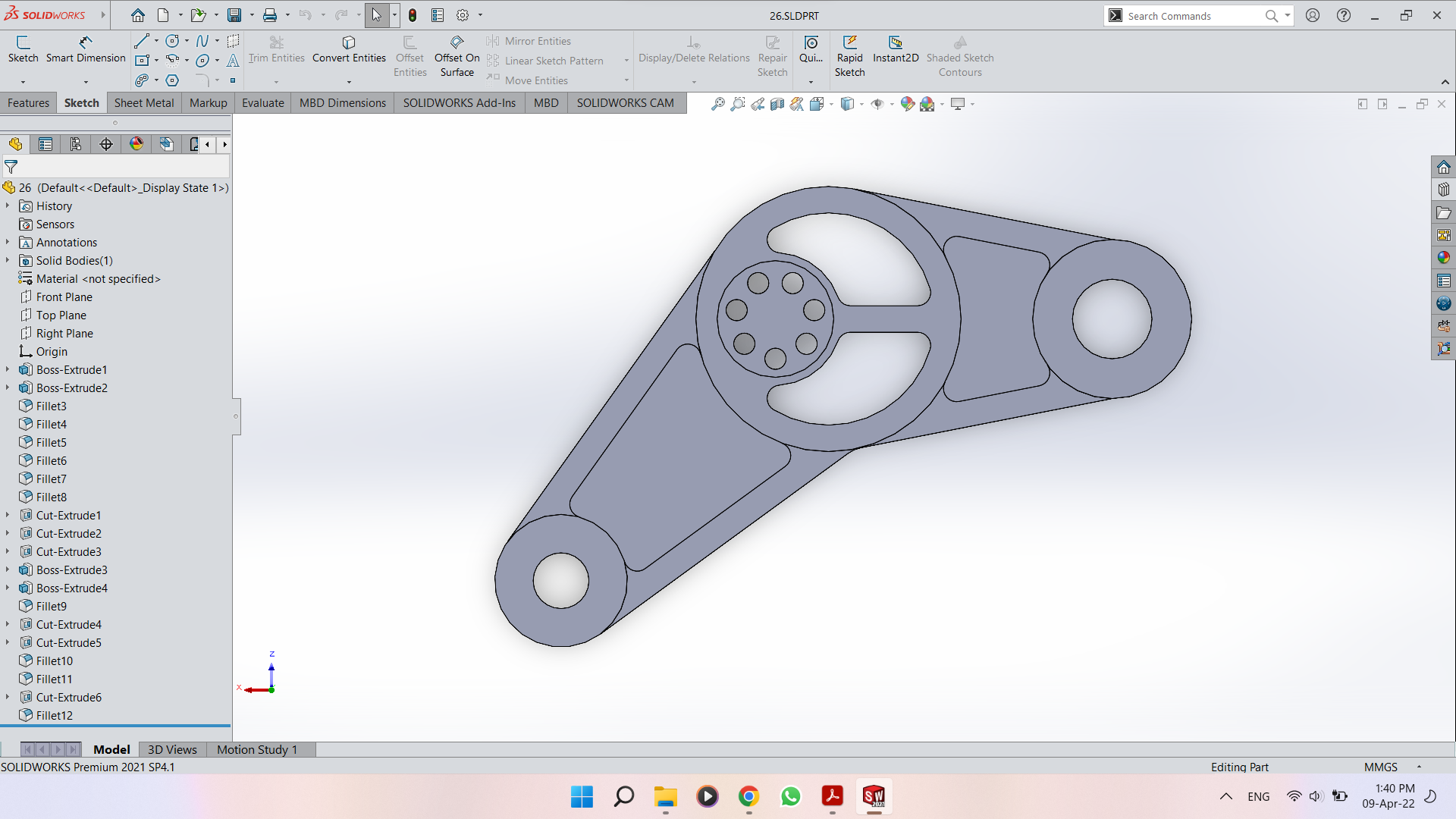Open the Motion Study 1 tab
This screenshot has height=819, width=1456.
[x=257, y=749]
